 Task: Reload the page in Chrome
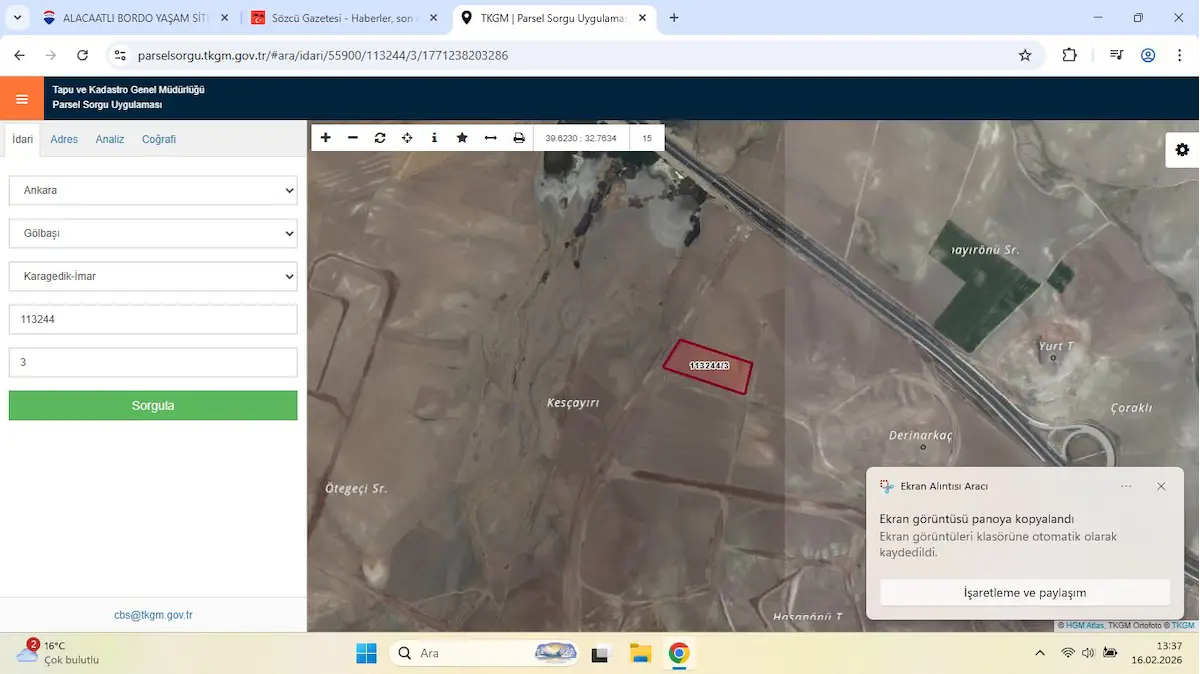point(83,56)
